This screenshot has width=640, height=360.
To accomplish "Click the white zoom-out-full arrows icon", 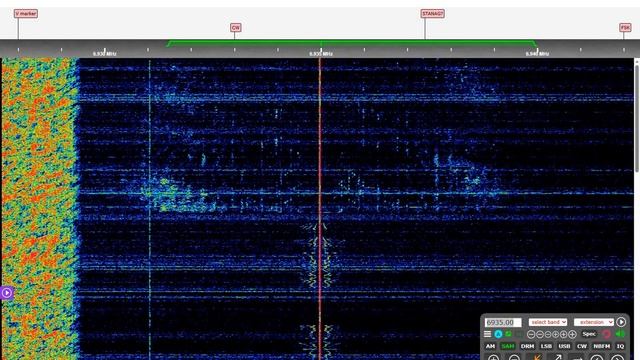I will point(557,358).
